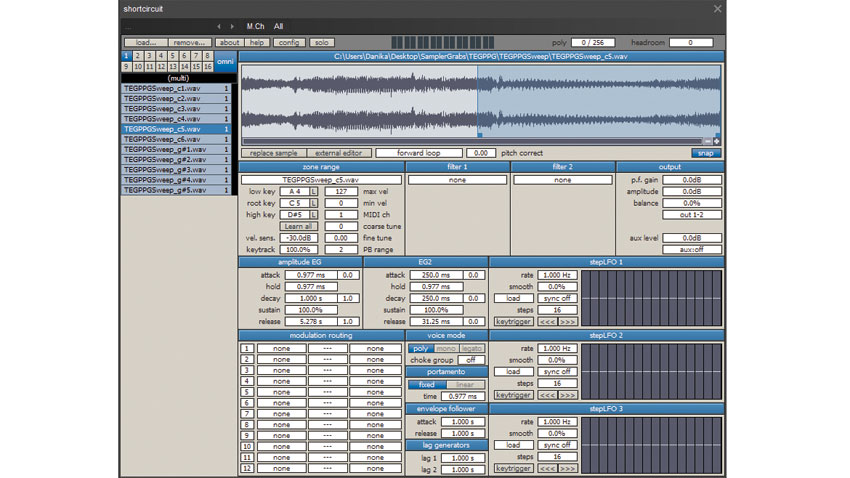The image size is (850, 478).
Task: Open the config button
Action: click(x=289, y=43)
